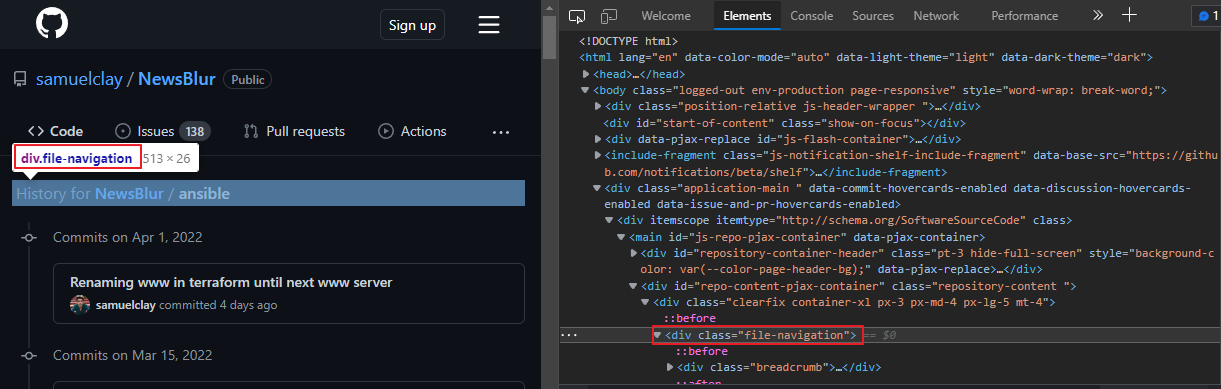This screenshot has width=1221, height=389.
Task: Expand the head element node
Action: click(588, 74)
